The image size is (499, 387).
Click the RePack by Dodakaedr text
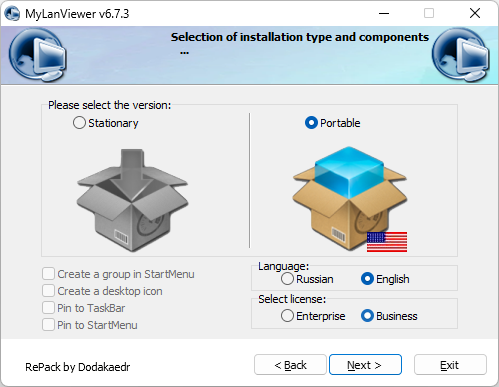click(78, 367)
